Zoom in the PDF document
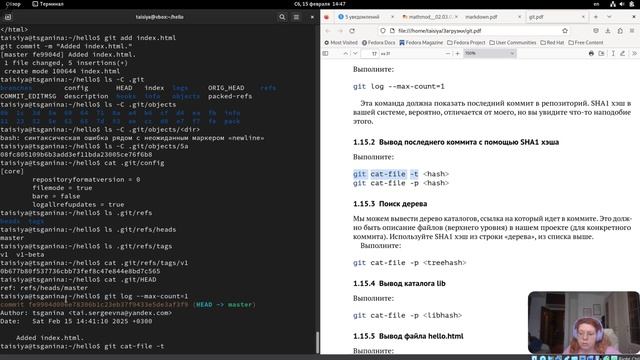The height and width of the screenshot is (360, 640). tap(458, 53)
